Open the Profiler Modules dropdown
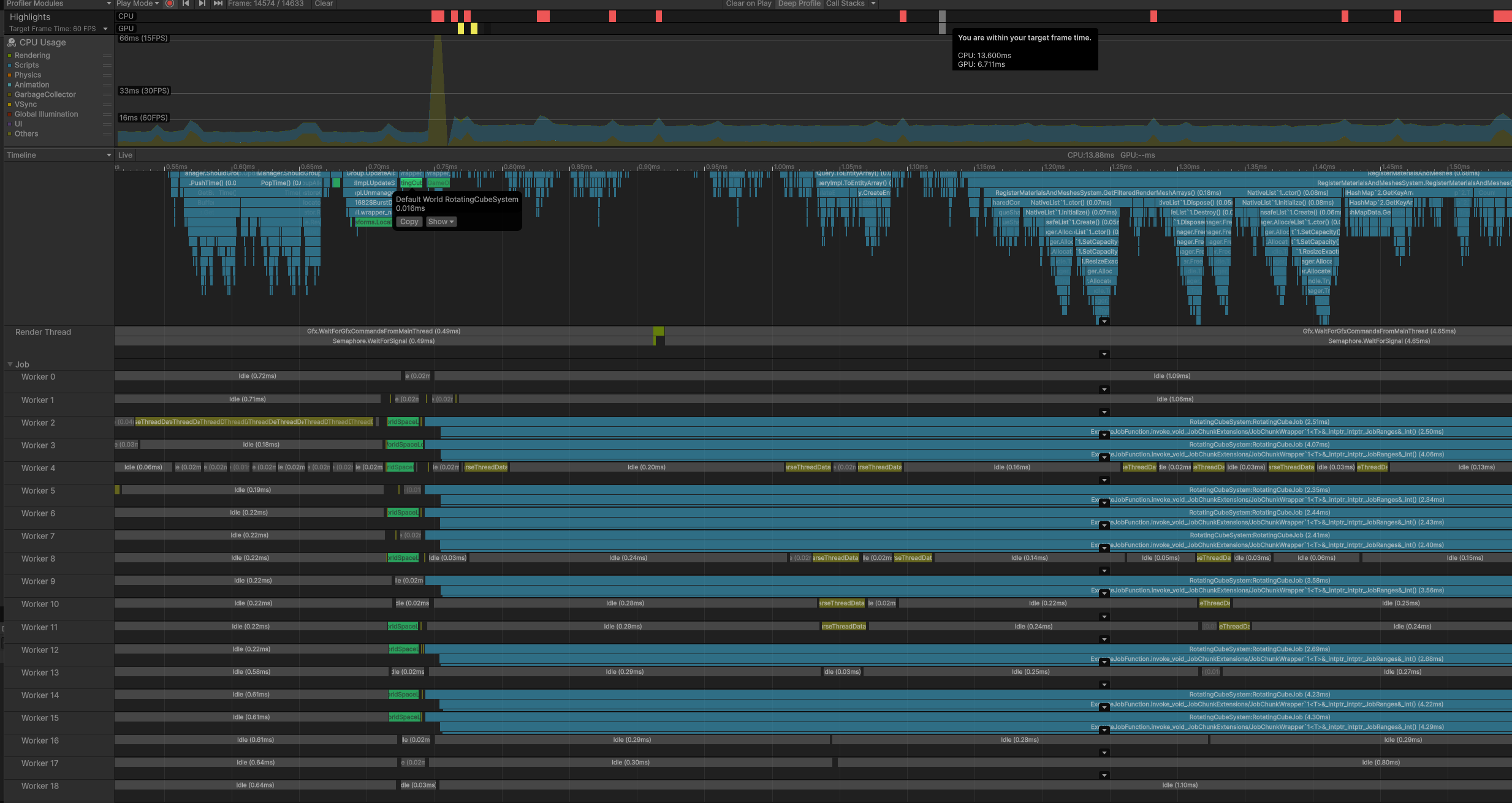The height and width of the screenshot is (803, 1512). [58, 4]
